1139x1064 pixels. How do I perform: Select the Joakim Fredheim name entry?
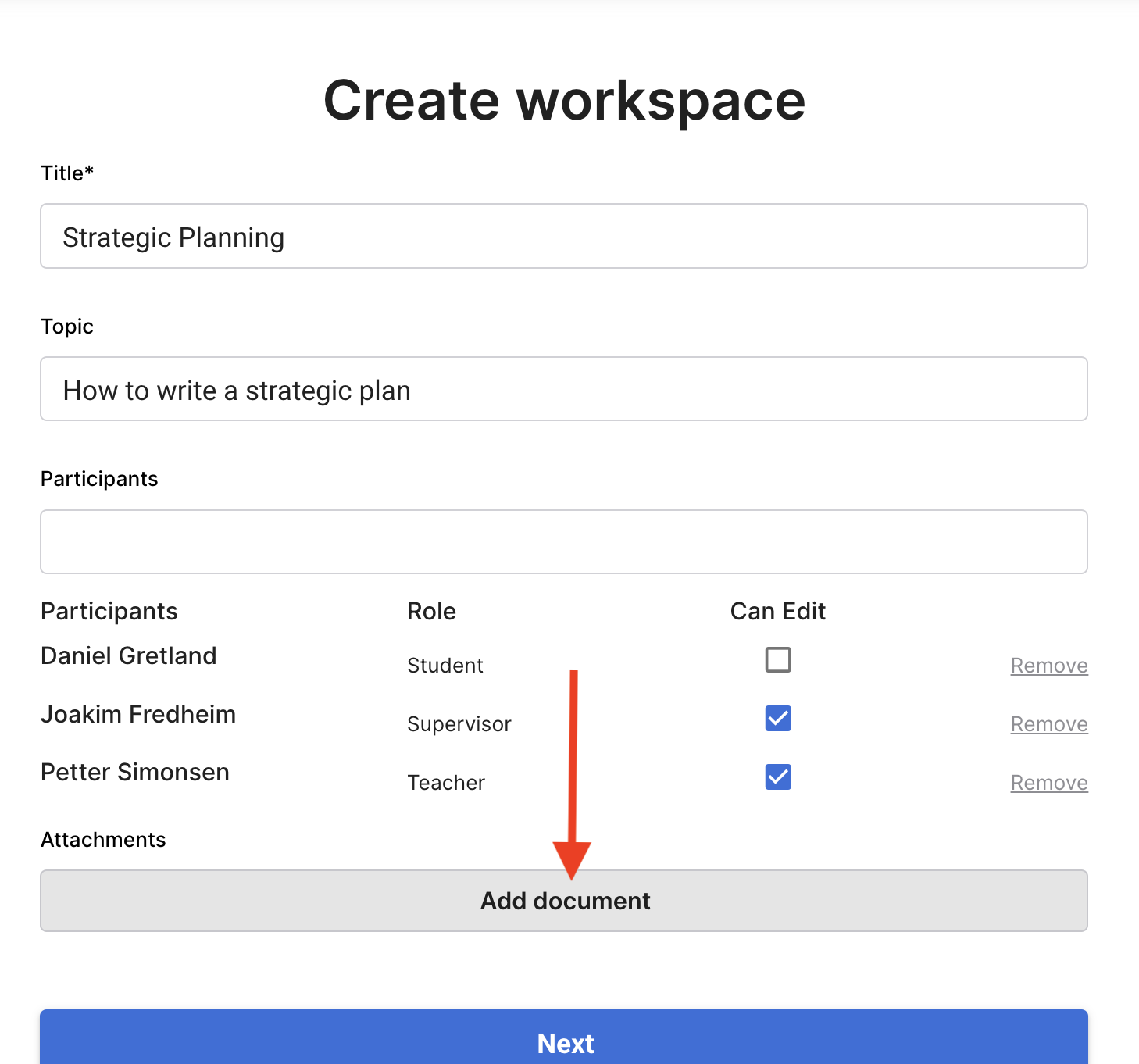(x=138, y=715)
